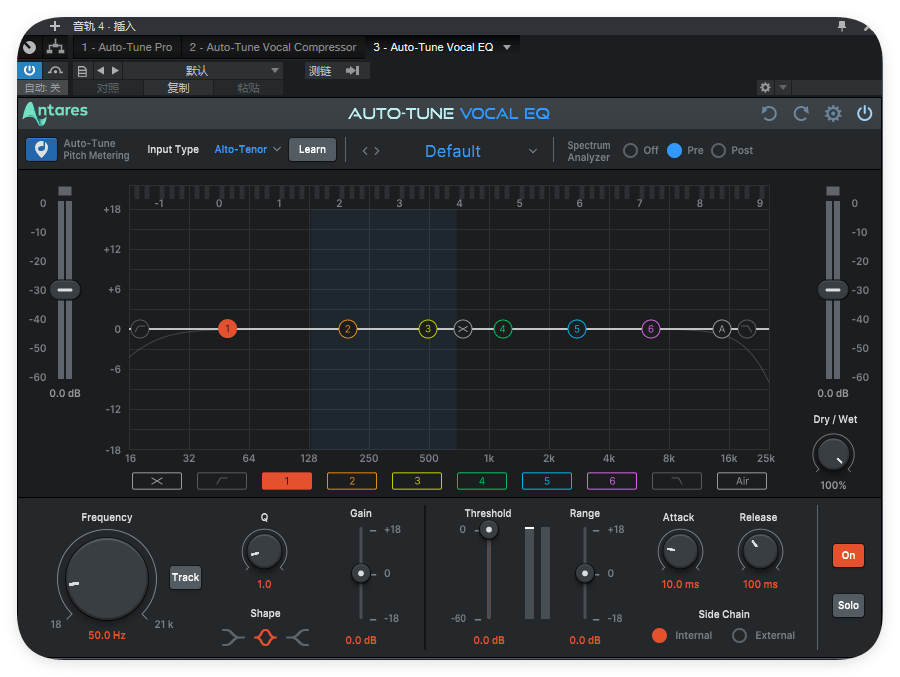Click EQ band 1 node on graph

[x=227, y=329]
